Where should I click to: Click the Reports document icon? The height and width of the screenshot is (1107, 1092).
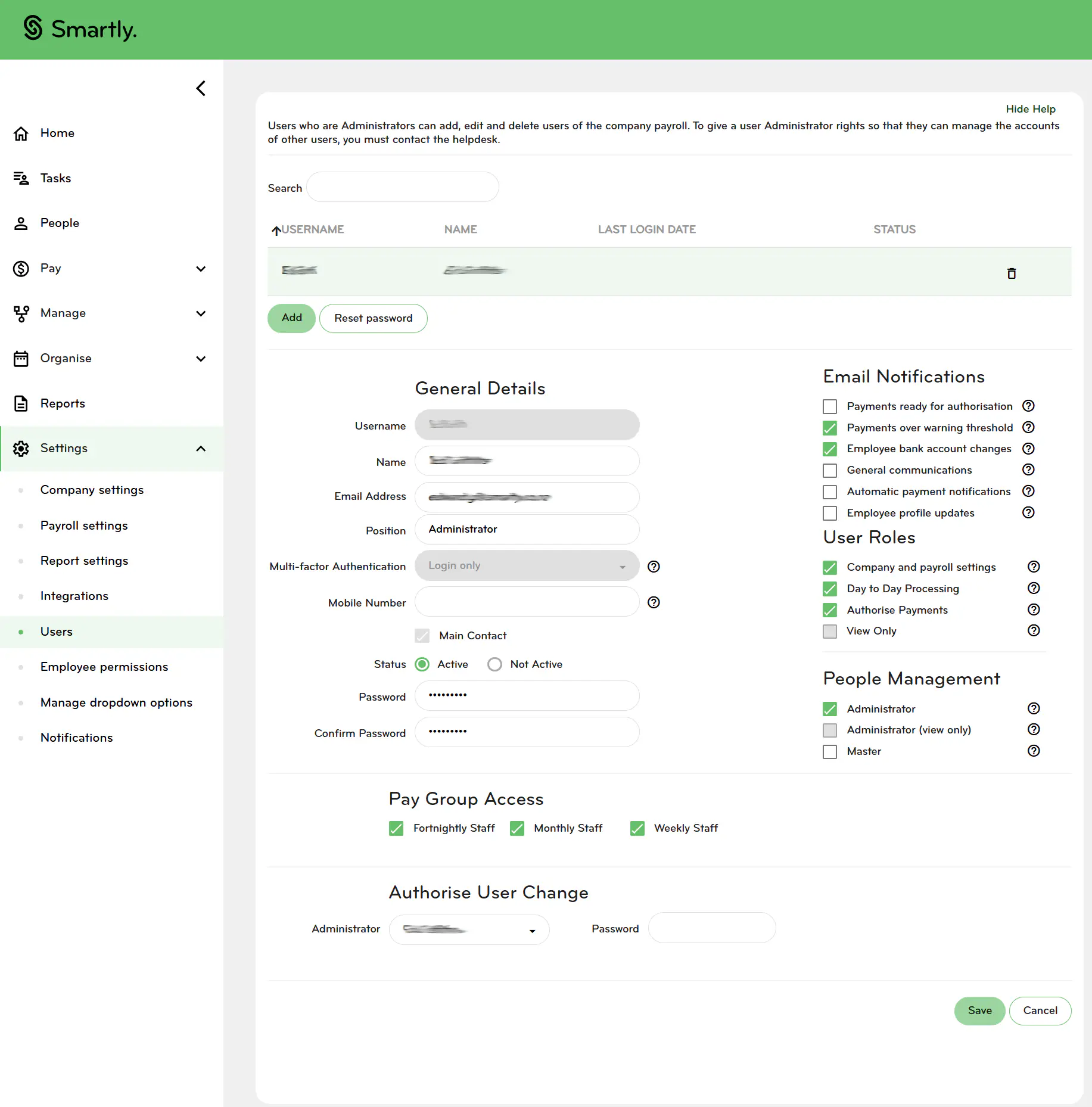click(21, 403)
